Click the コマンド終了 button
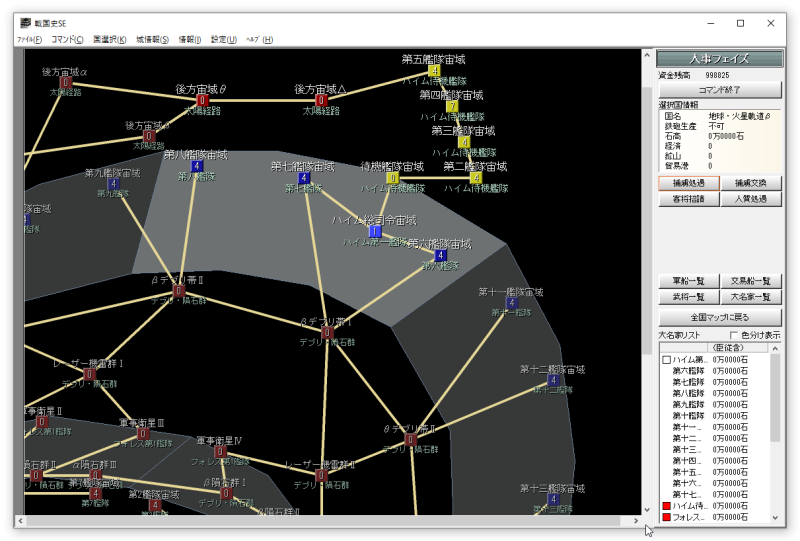800x541 pixels. coord(720,90)
